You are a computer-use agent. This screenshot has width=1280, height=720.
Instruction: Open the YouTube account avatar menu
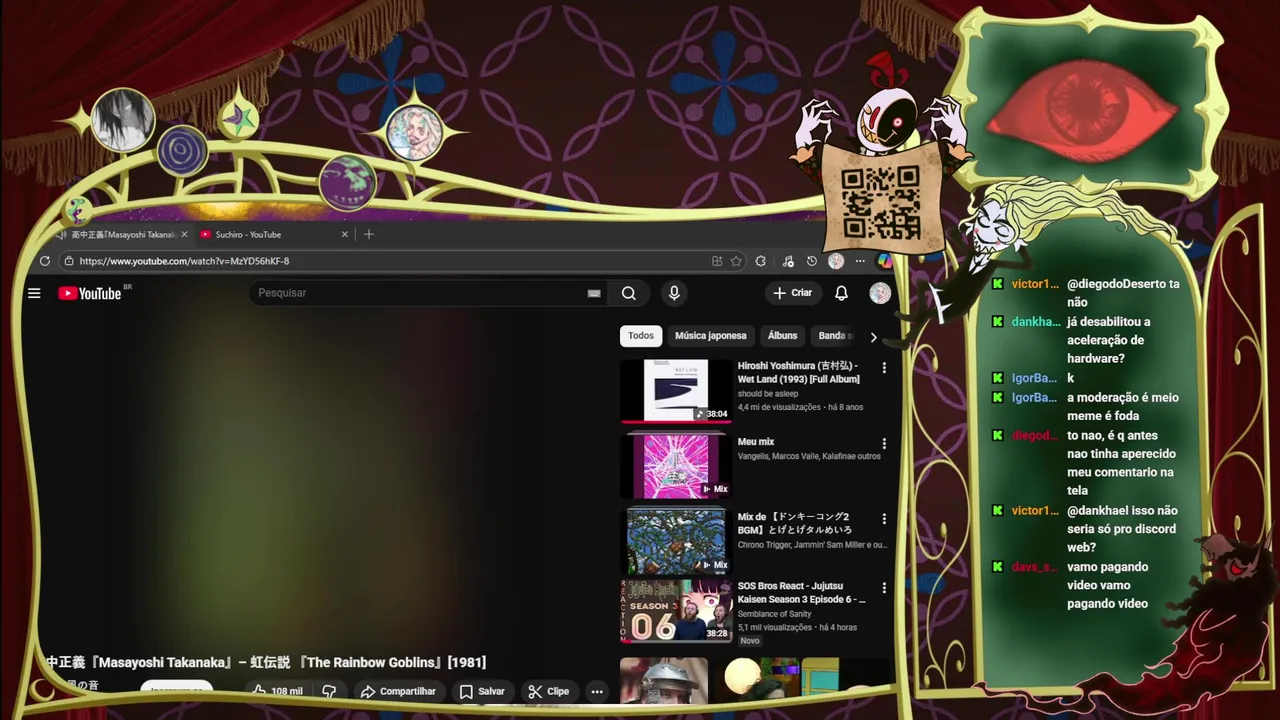tap(880, 293)
